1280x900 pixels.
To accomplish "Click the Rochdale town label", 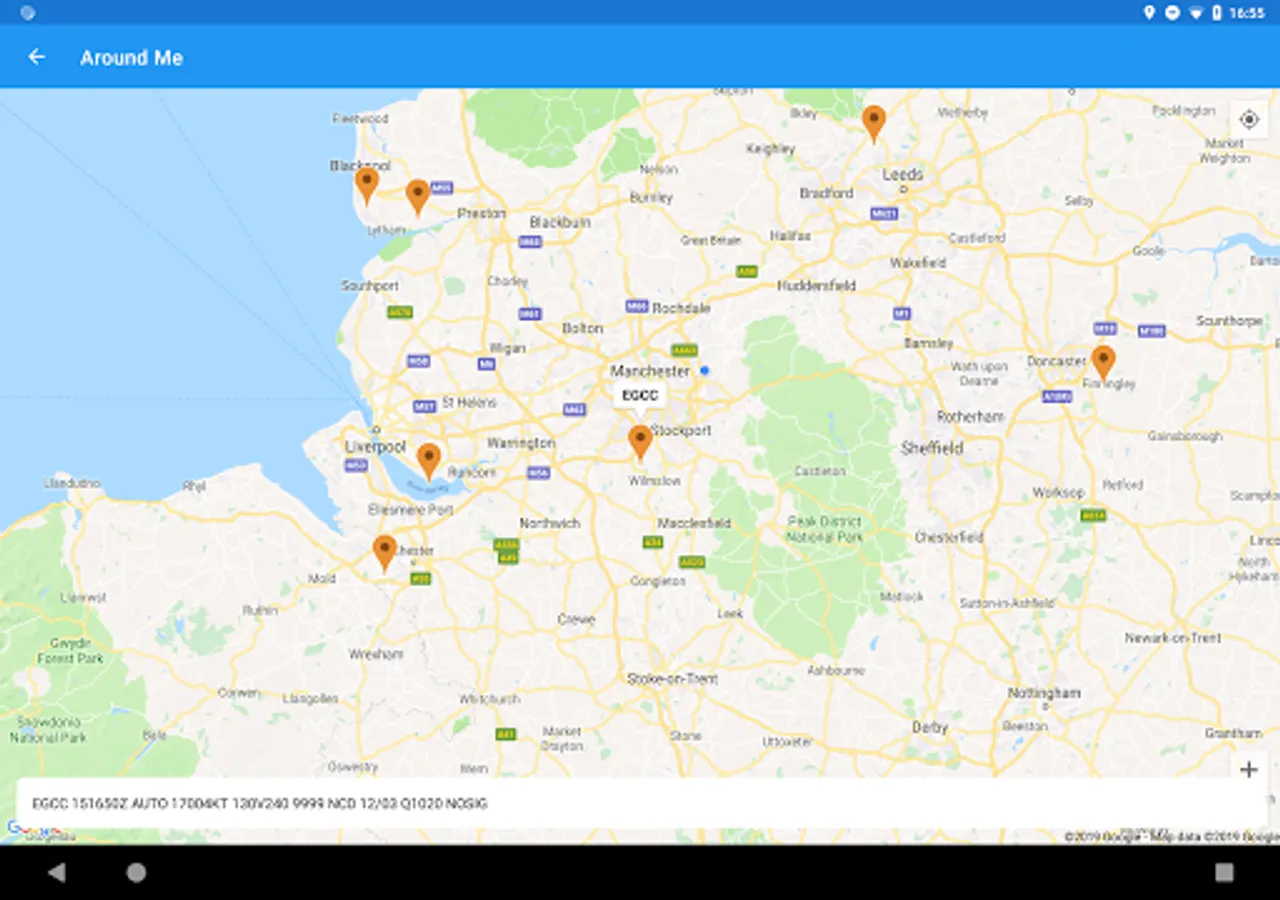I will [x=681, y=308].
